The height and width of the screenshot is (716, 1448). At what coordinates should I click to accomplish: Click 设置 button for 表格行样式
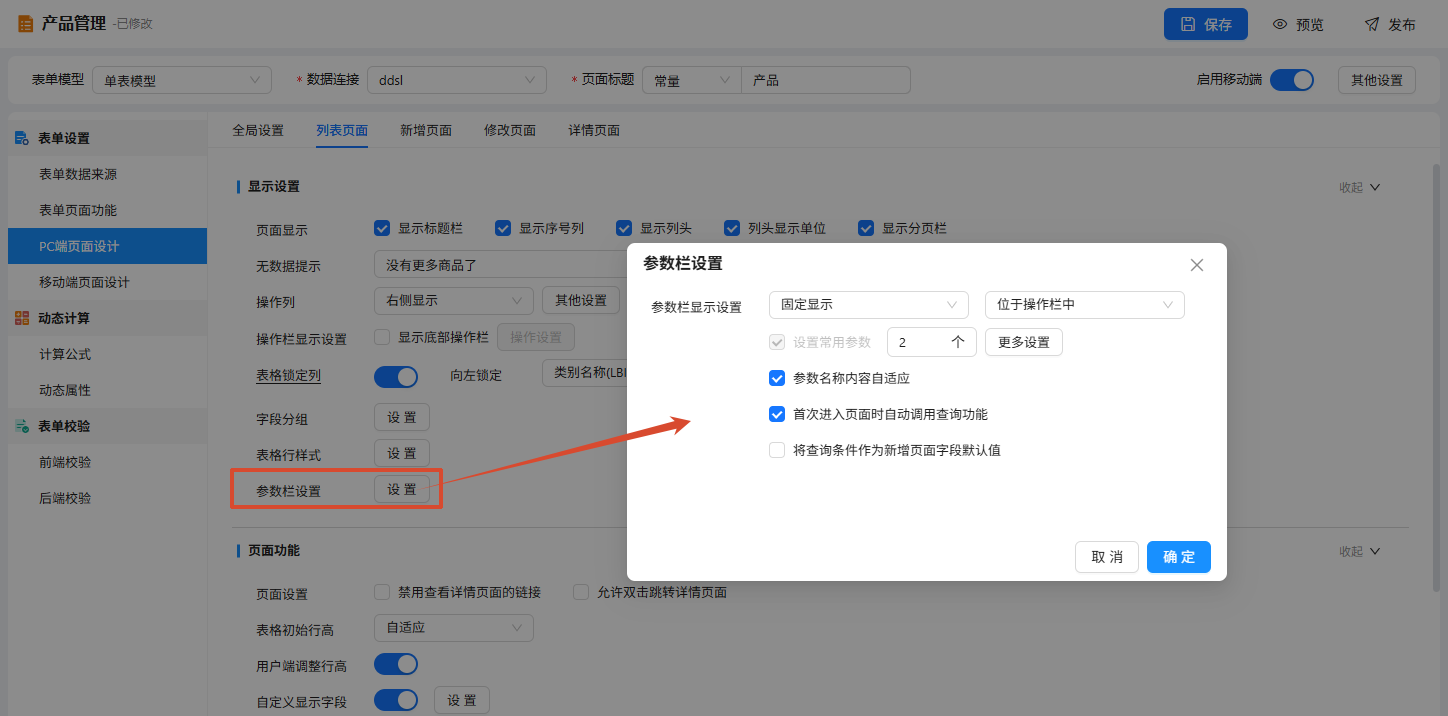click(x=402, y=454)
